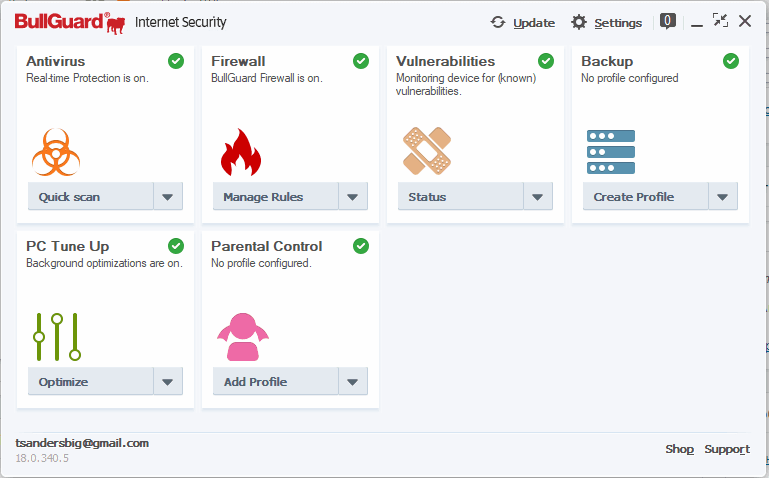769x478 pixels.
Task: Click the Backup 'No profile configured' text
Action: click(x=630, y=78)
